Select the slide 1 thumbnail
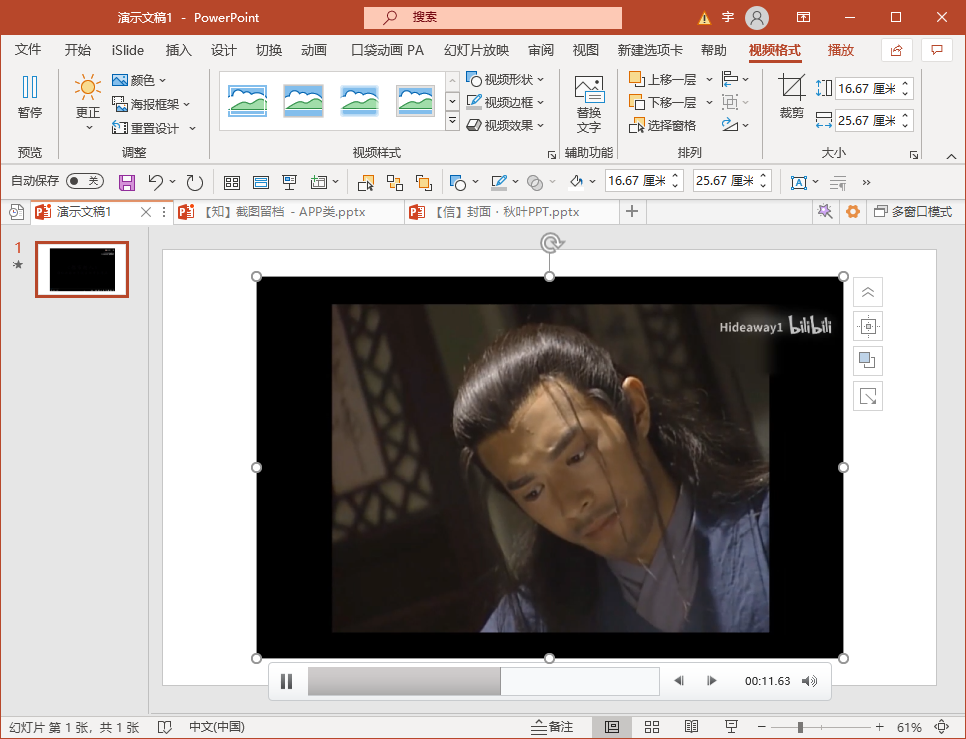 (x=82, y=269)
